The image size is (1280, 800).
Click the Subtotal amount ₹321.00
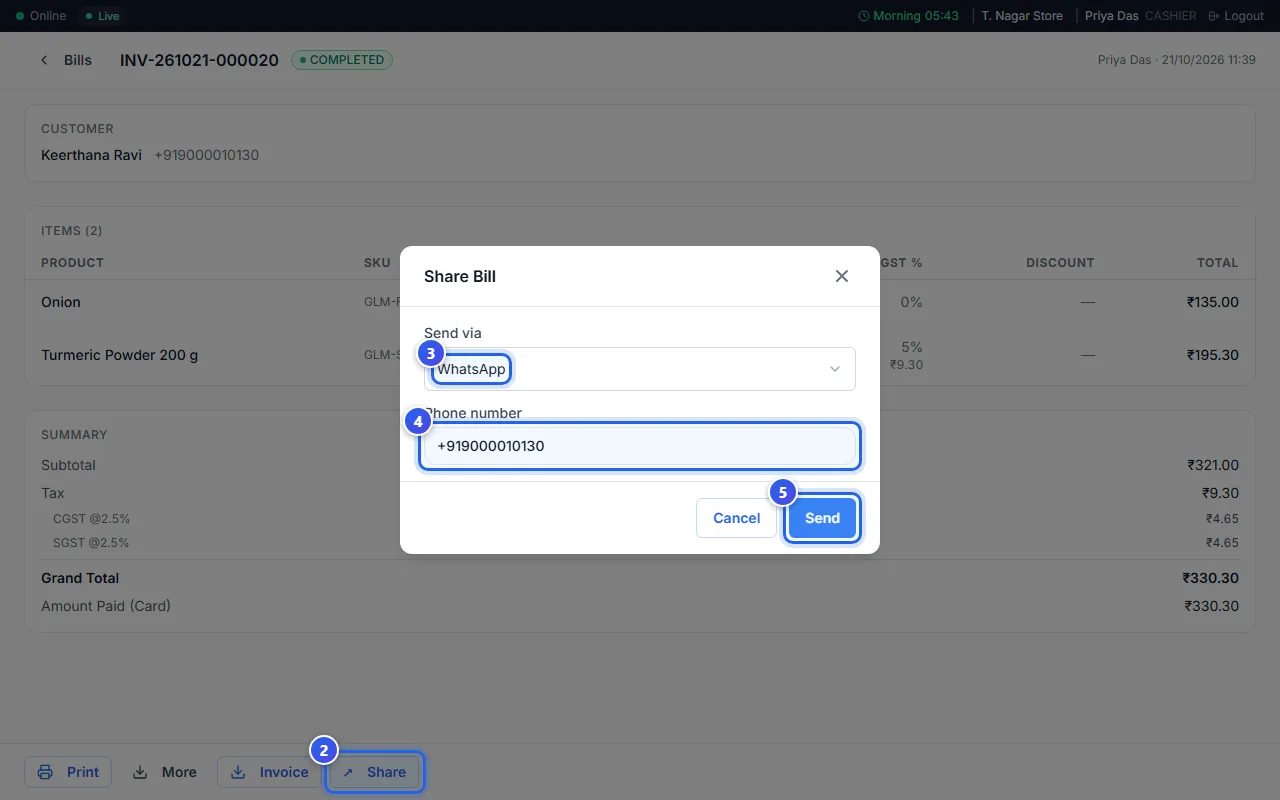(1212, 465)
